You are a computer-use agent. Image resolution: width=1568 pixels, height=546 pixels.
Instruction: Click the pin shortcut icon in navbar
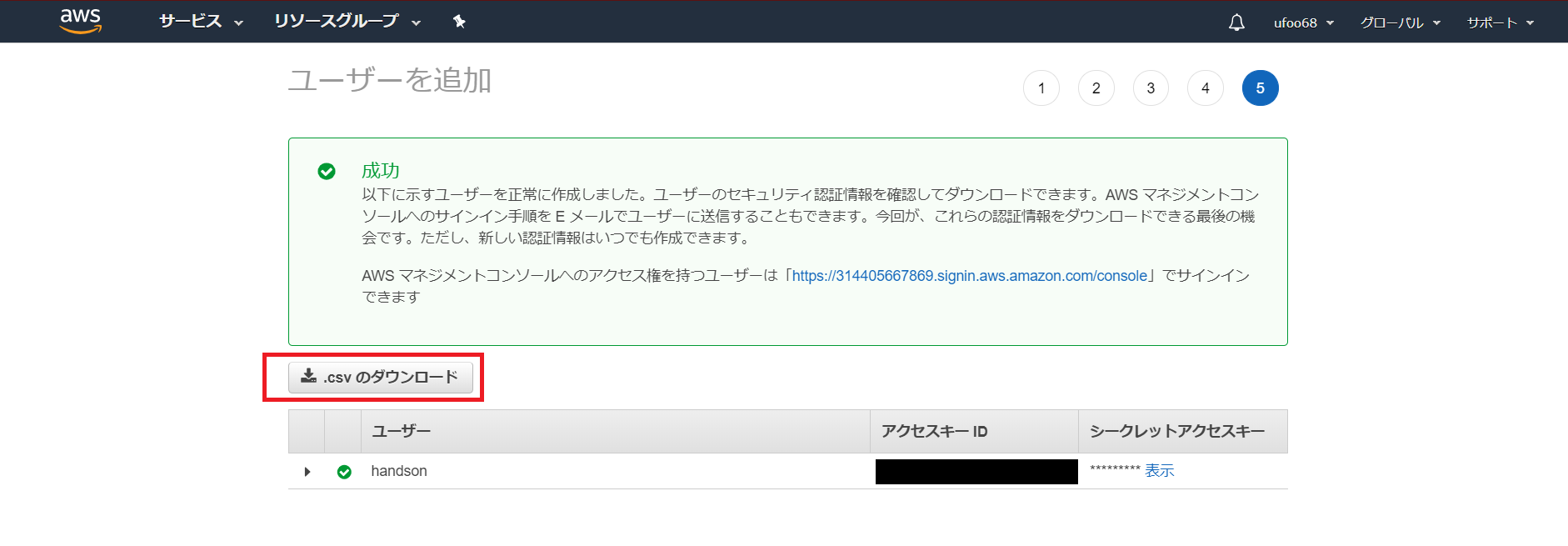click(x=459, y=22)
